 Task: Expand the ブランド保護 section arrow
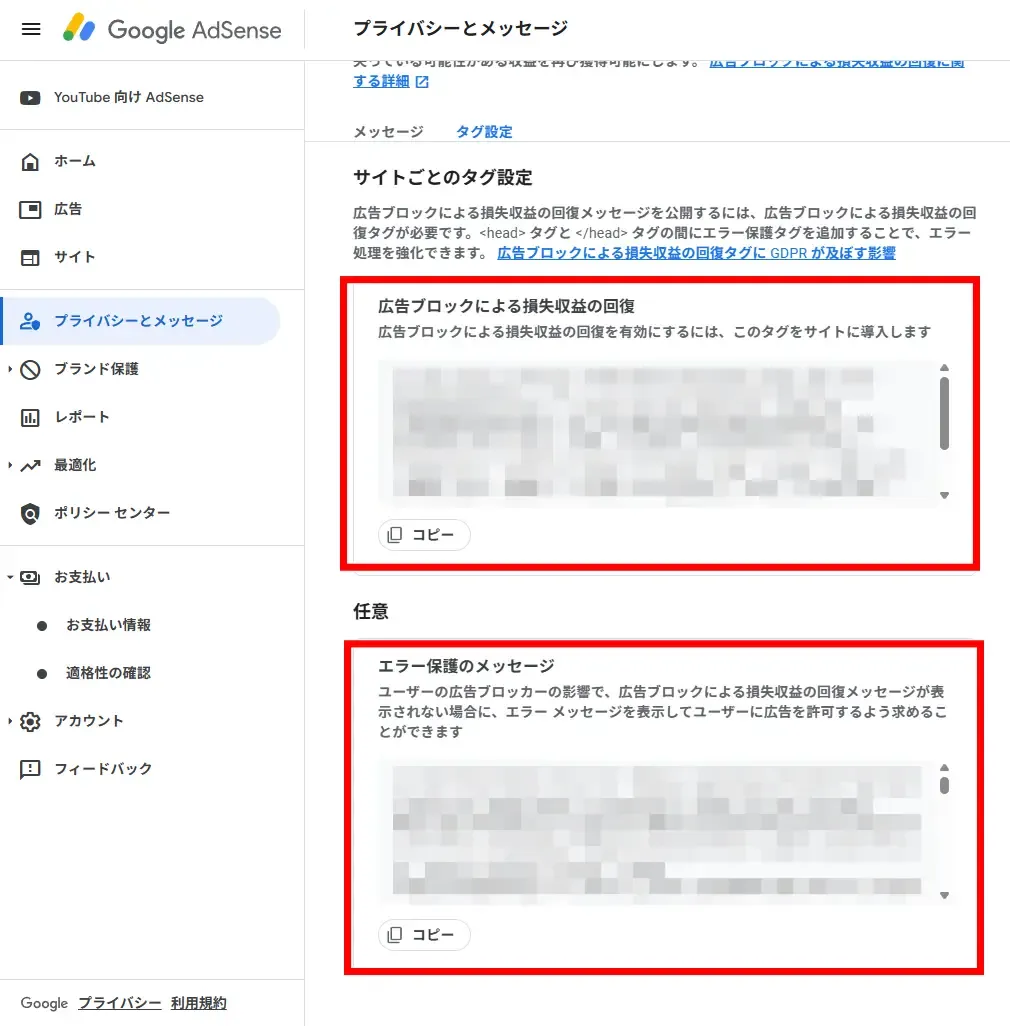[10, 369]
